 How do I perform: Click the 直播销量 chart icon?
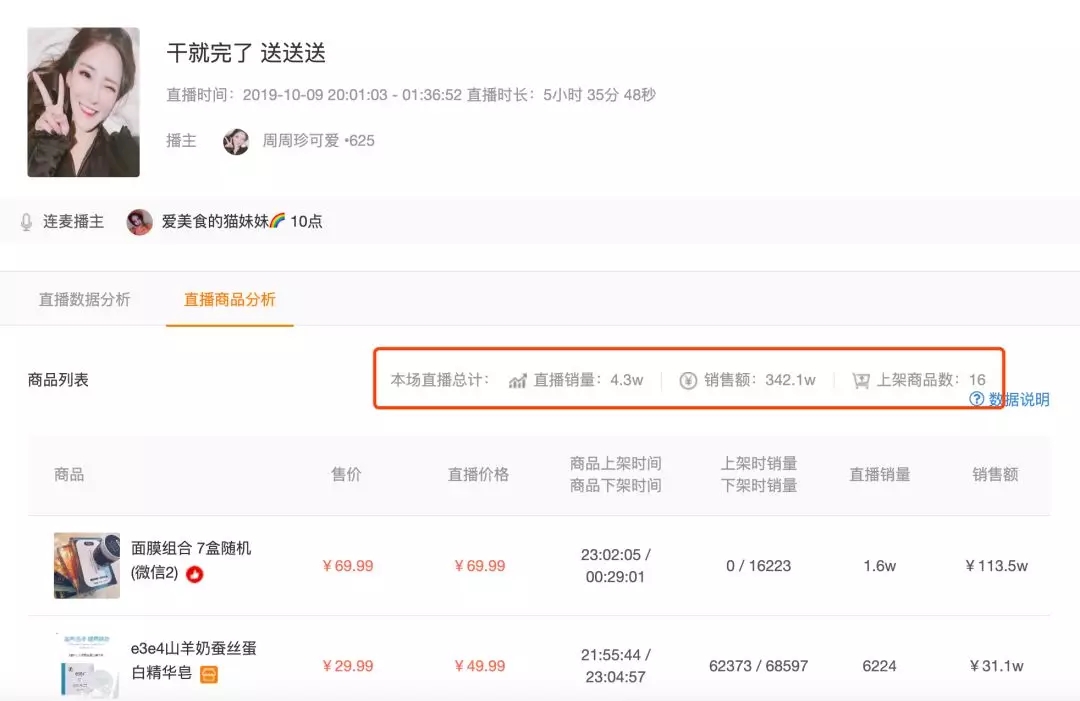click(517, 380)
